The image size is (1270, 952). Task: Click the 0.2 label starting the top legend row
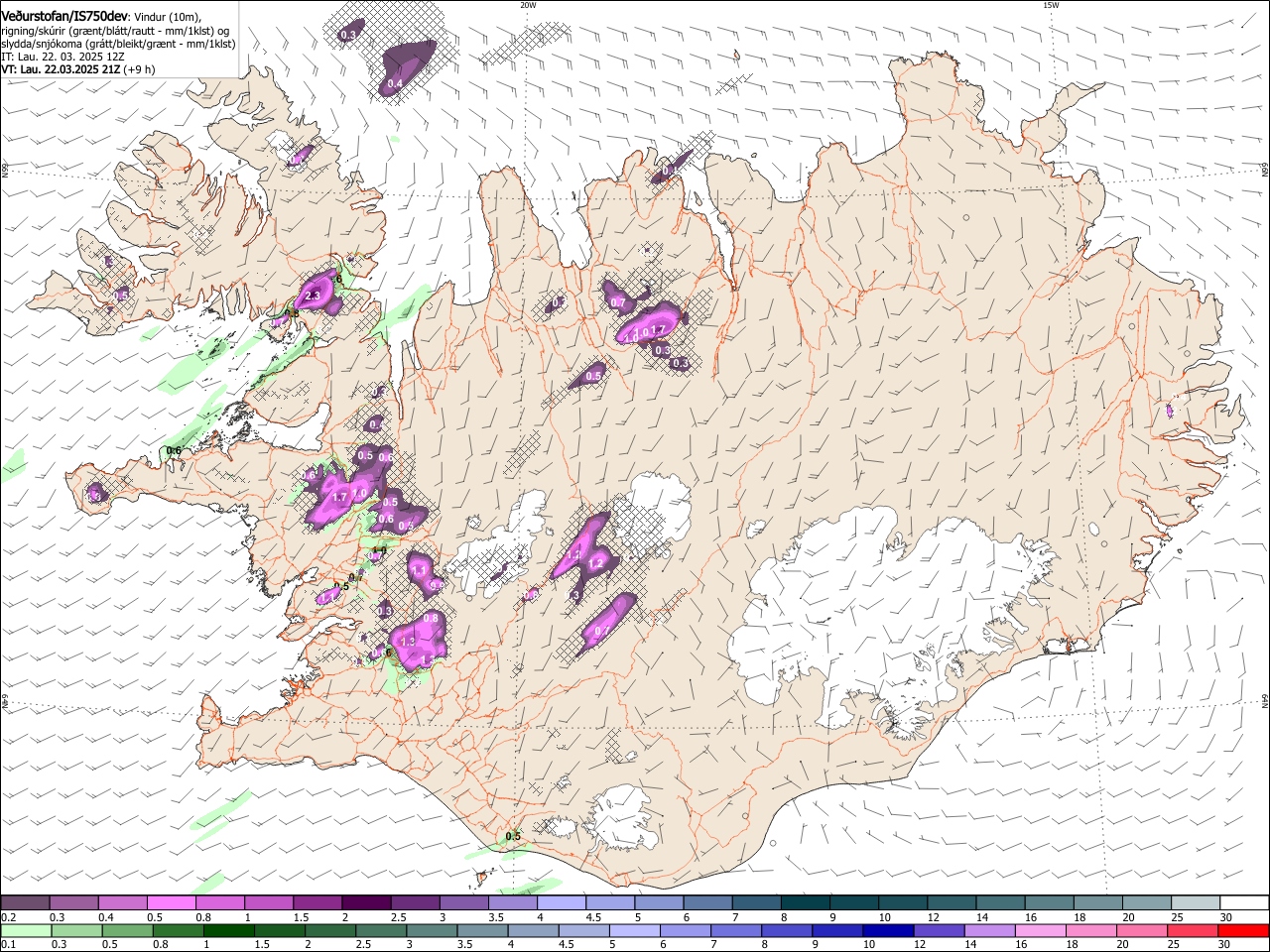coord(8,917)
